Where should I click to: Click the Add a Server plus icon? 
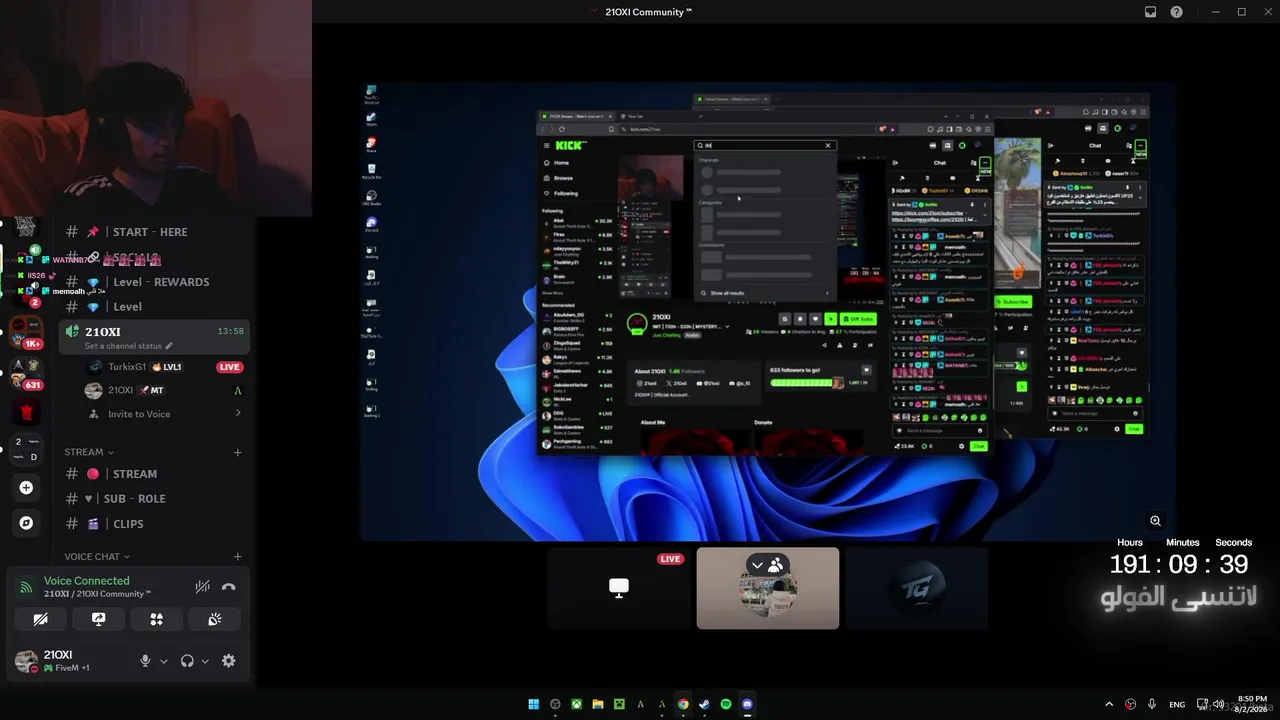point(26,488)
